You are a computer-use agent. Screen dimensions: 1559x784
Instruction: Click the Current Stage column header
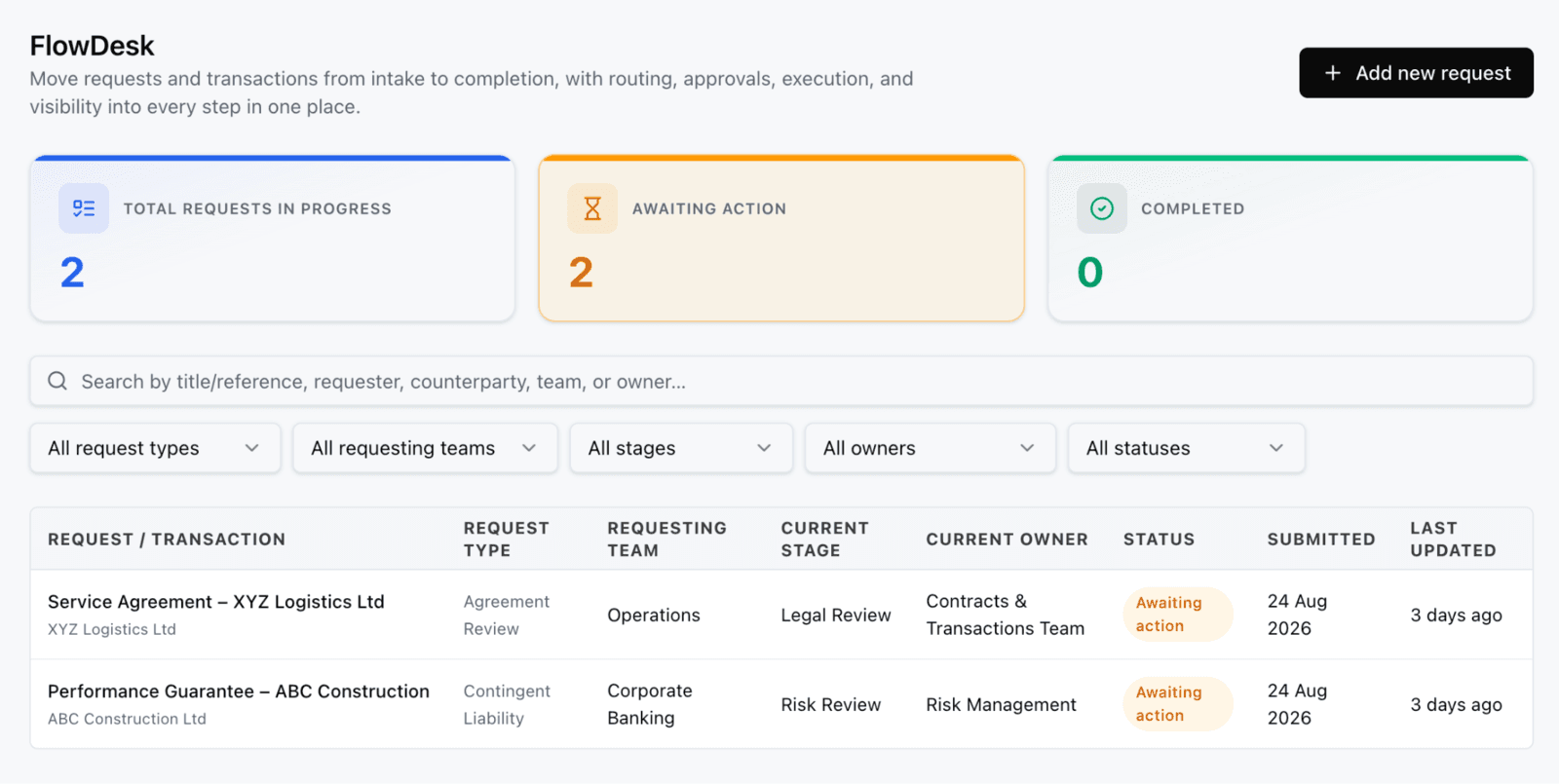point(825,540)
